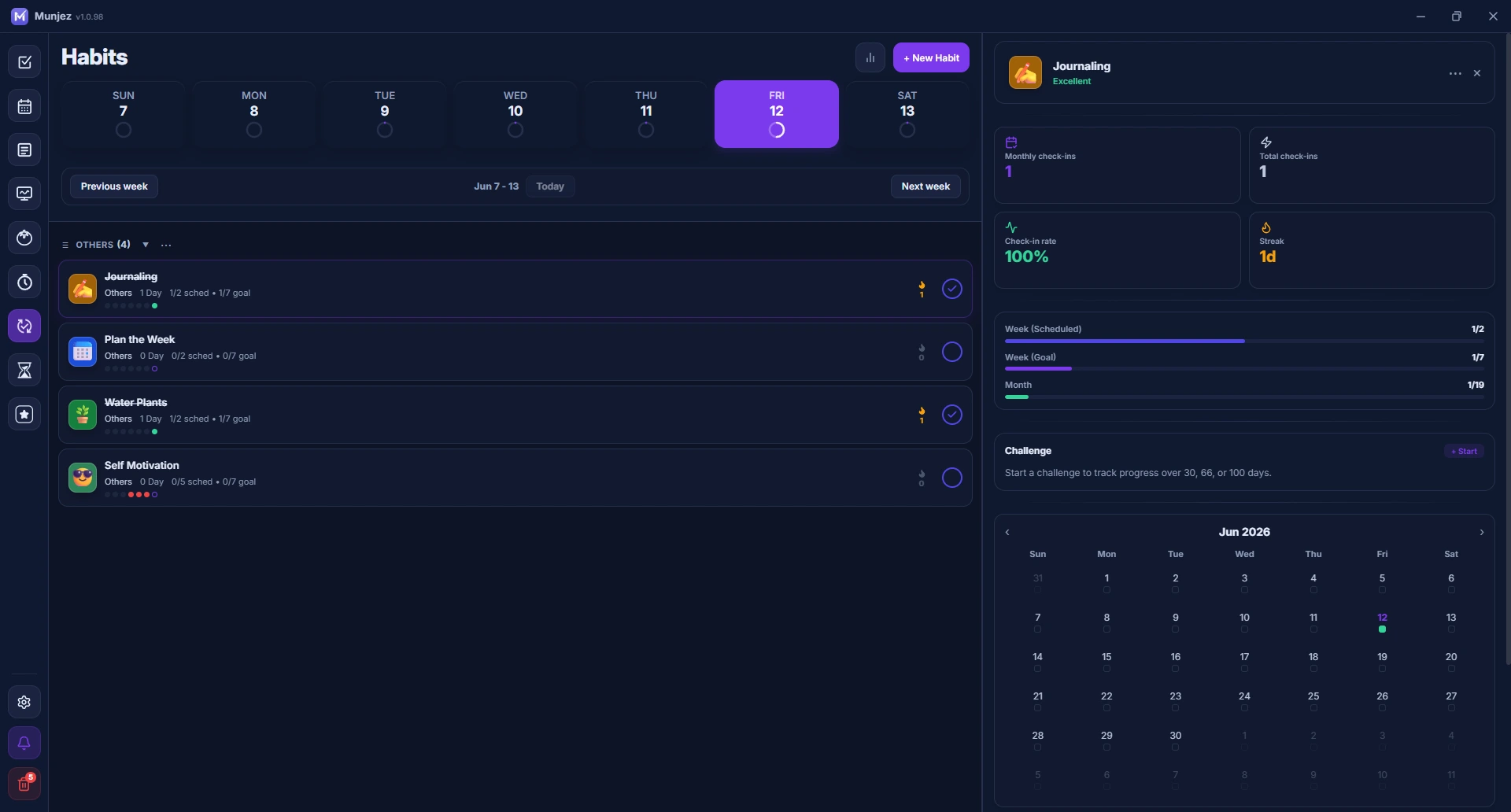Uncheck the Journaling habit check-in circle
The image size is (1511, 812).
[x=952, y=289]
